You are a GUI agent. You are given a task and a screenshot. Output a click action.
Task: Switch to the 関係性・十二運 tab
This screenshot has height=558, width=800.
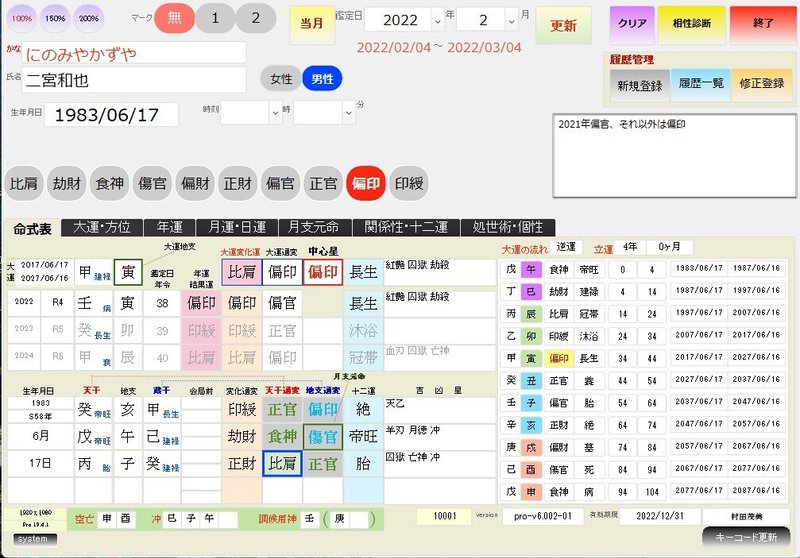click(x=406, y=227)
